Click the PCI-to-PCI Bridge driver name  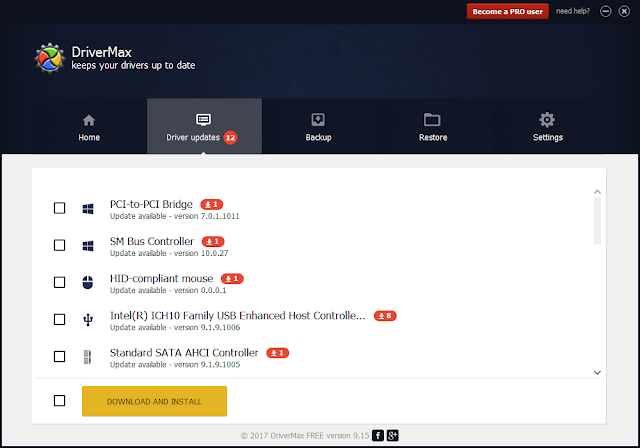[x=151, y=204]
